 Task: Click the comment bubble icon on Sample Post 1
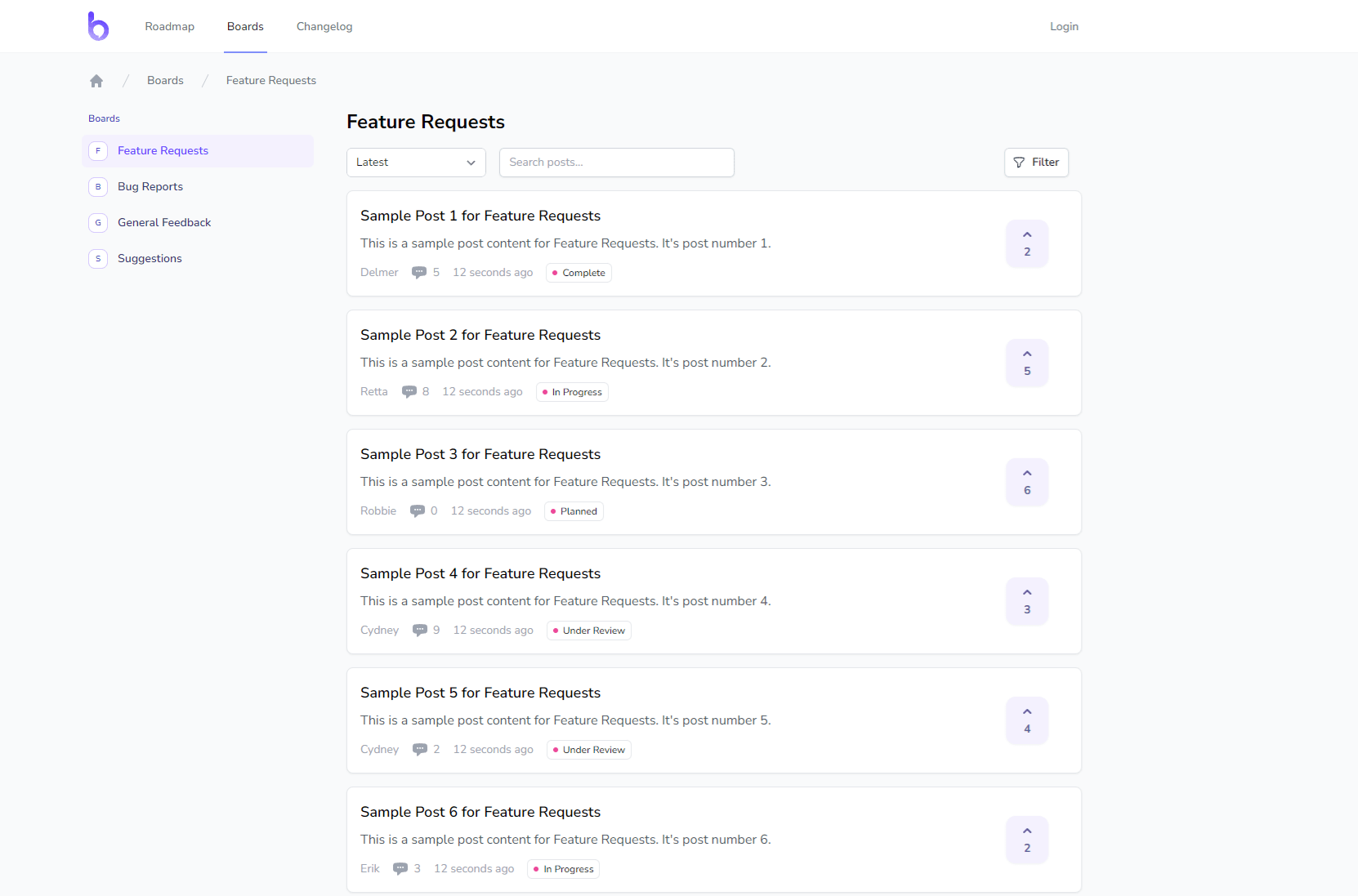tap(419, 273)
